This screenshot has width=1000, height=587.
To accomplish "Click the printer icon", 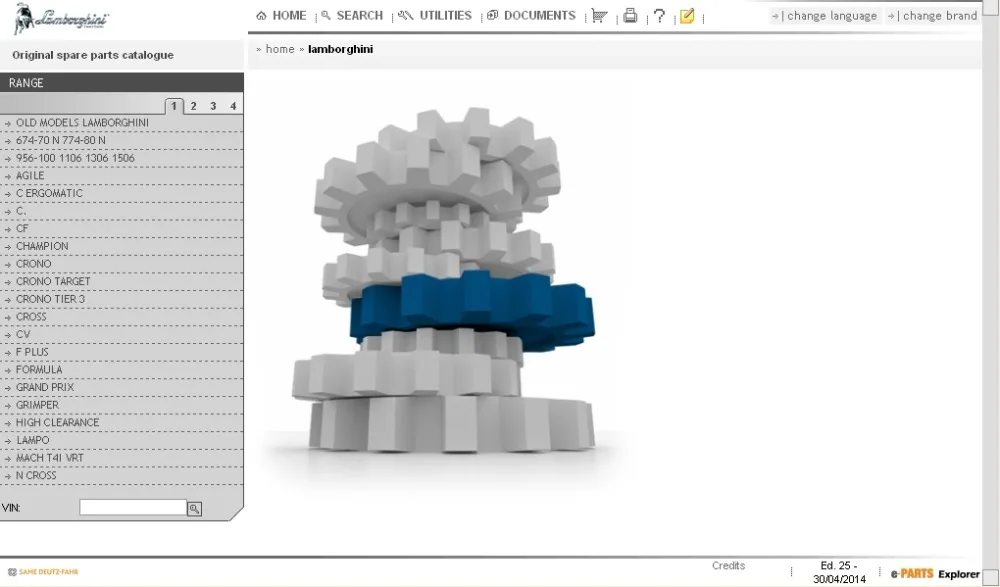I will tap(630, 16).
